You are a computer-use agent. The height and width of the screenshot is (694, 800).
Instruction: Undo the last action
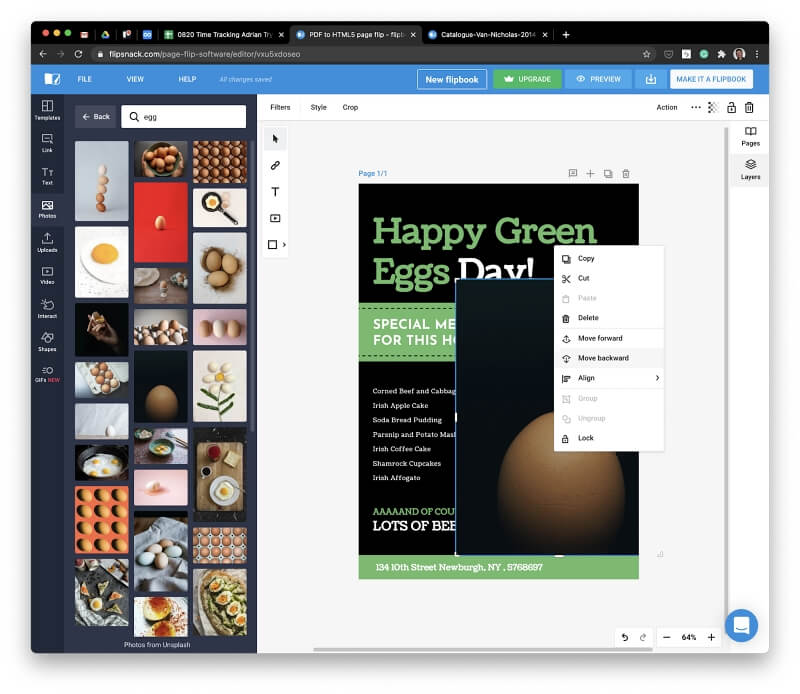(625, 637)
